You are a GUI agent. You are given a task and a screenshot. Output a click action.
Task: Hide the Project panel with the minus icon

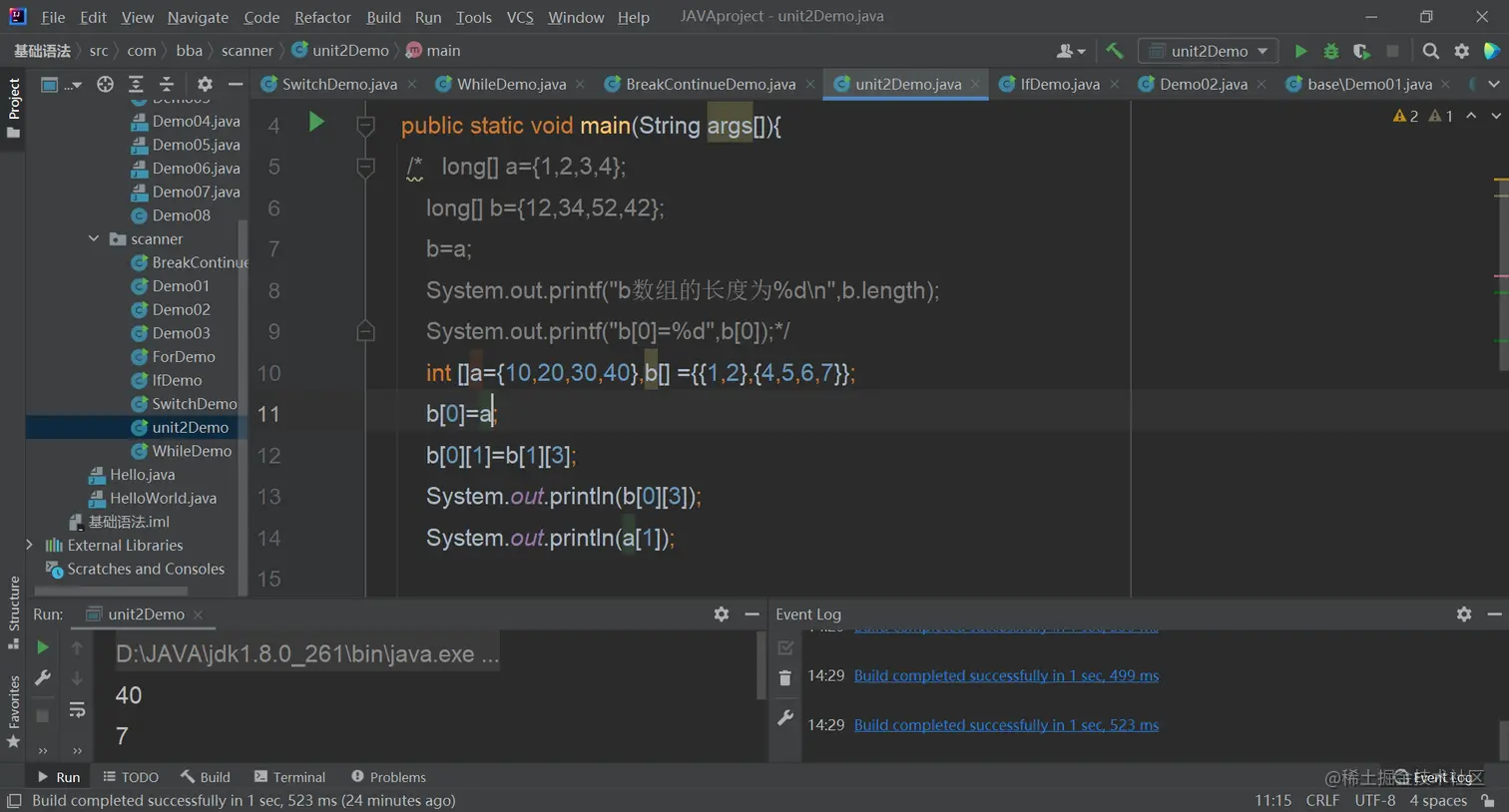click(236, 85)
